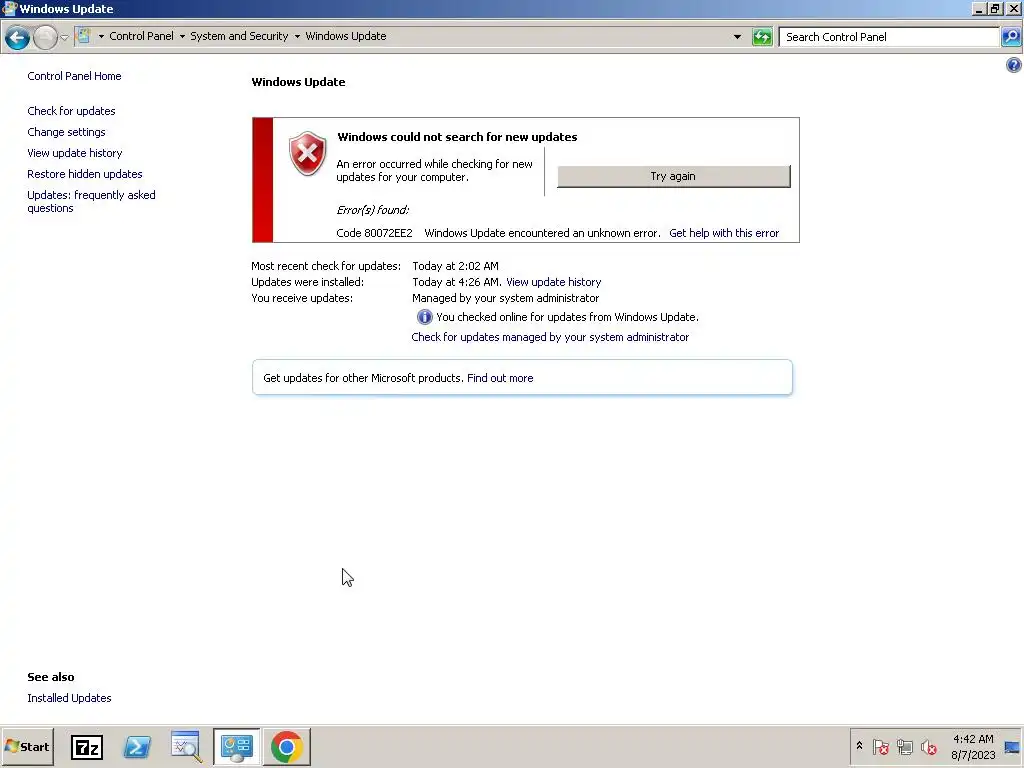Open Control Panel Home

(x=74, y=76)
